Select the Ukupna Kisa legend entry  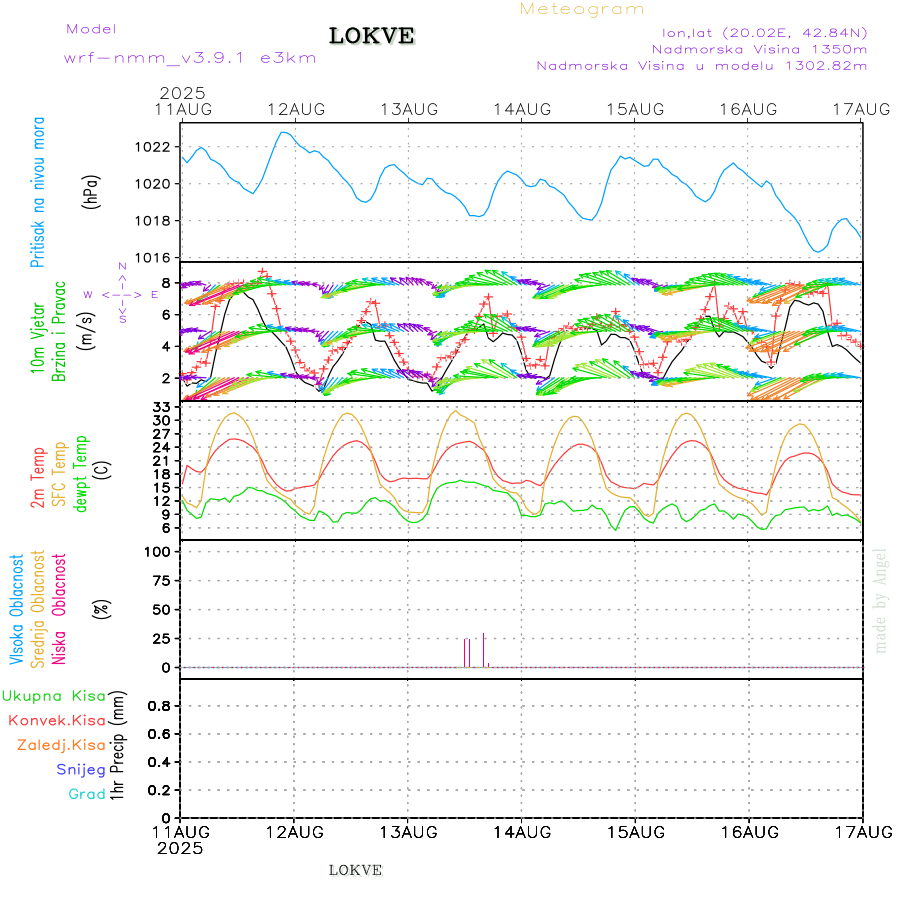[53, 696]
